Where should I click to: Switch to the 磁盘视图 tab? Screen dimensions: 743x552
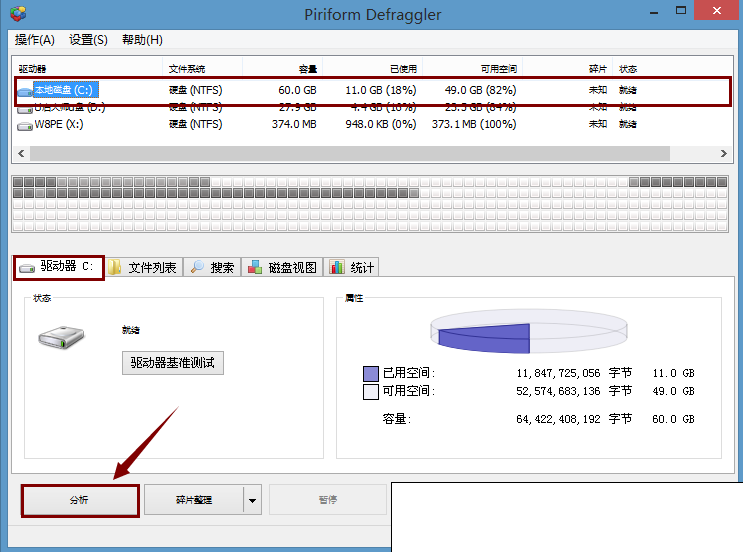[282, 267]
